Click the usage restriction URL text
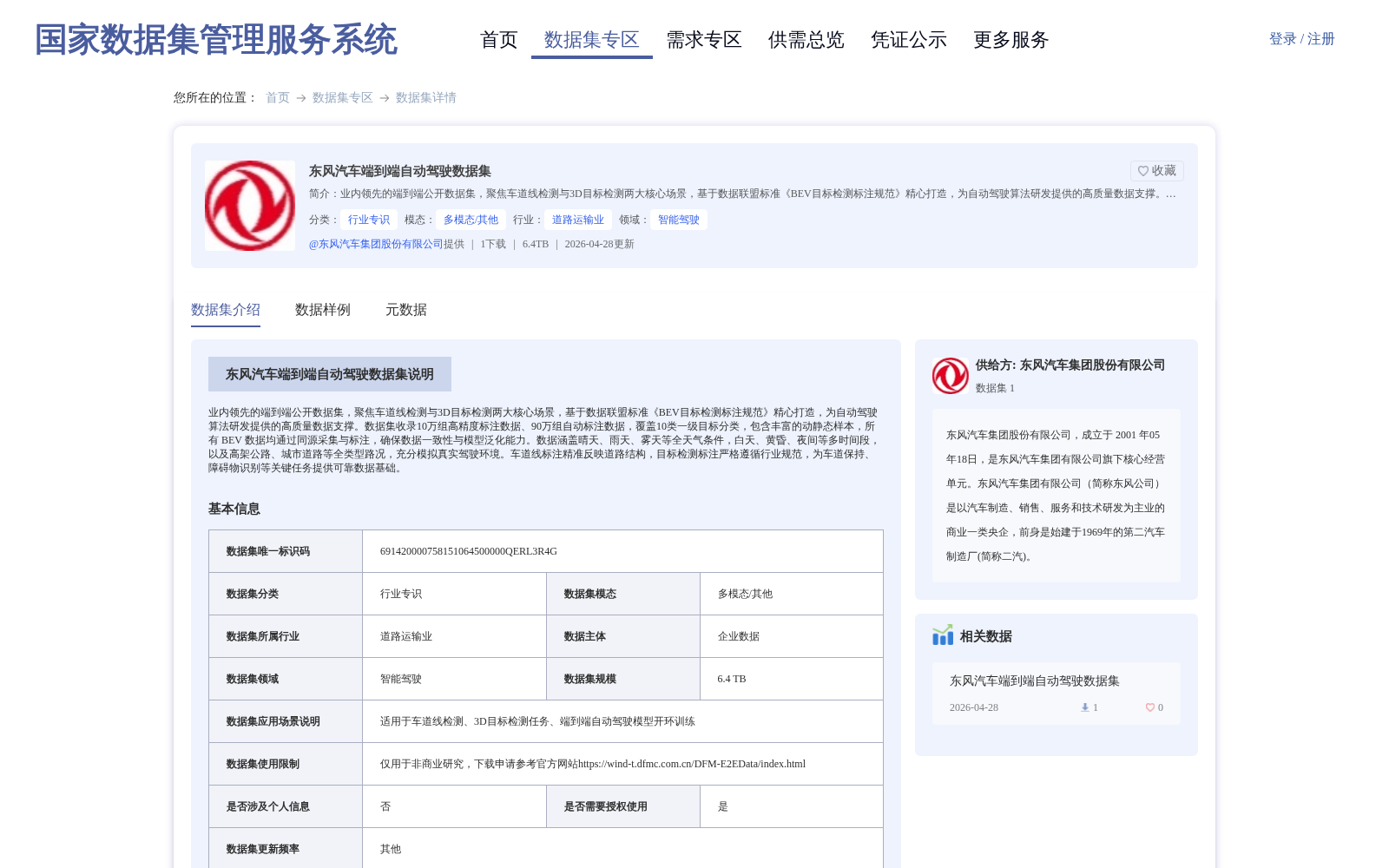The height and width of the screenshot is (868, 1389). point(692,764)
